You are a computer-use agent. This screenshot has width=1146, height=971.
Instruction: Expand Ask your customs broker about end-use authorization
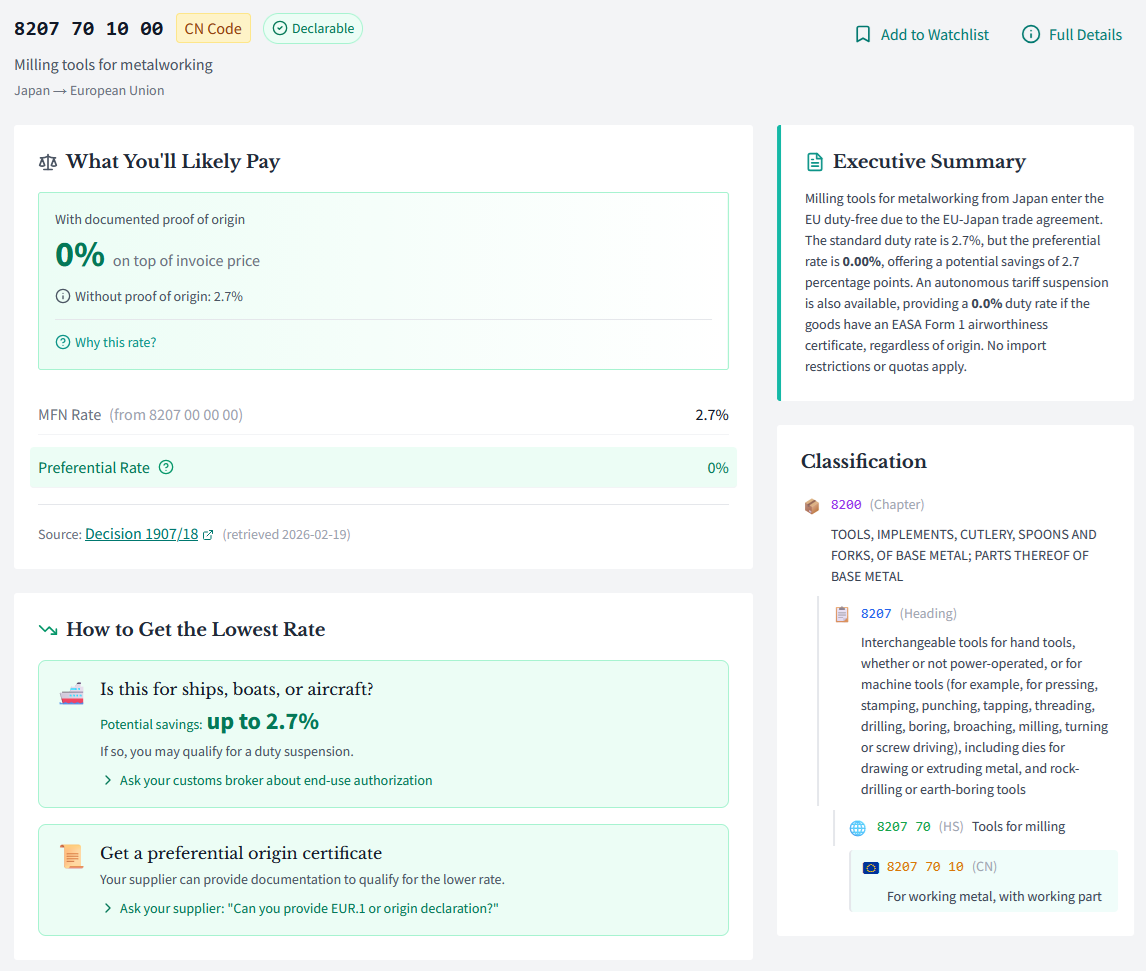click(275, 780)
